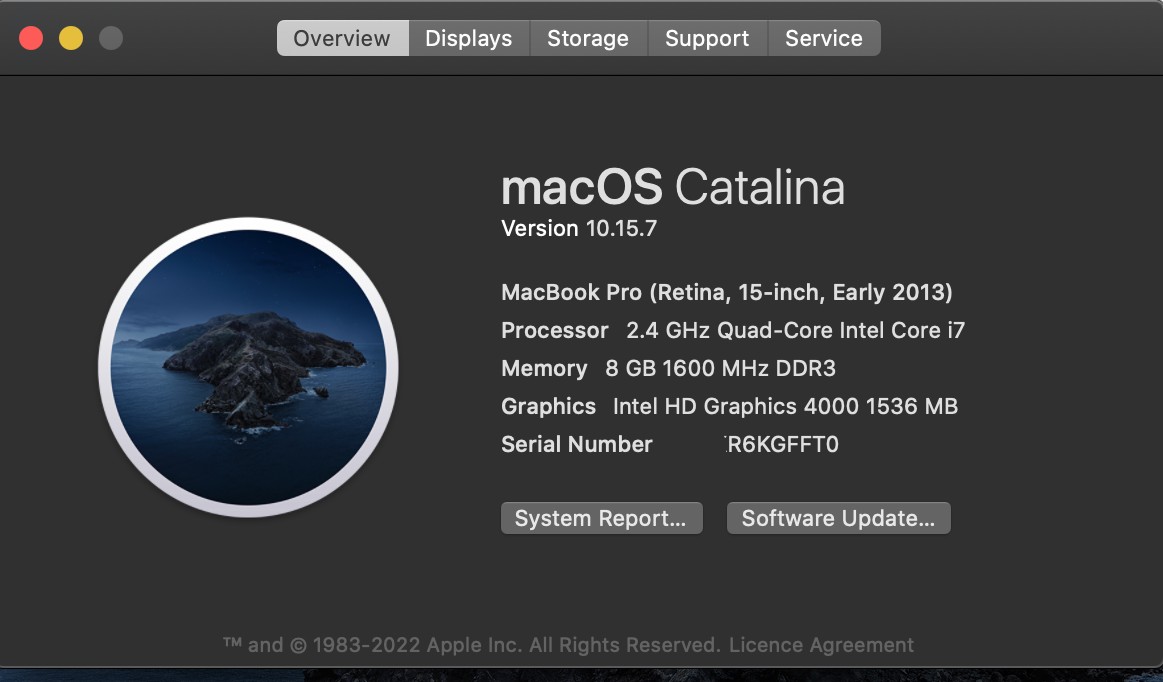This screenshot has height=682, width=1163.
Task: Open the Licence Agreement link
Action: [821, 645]
